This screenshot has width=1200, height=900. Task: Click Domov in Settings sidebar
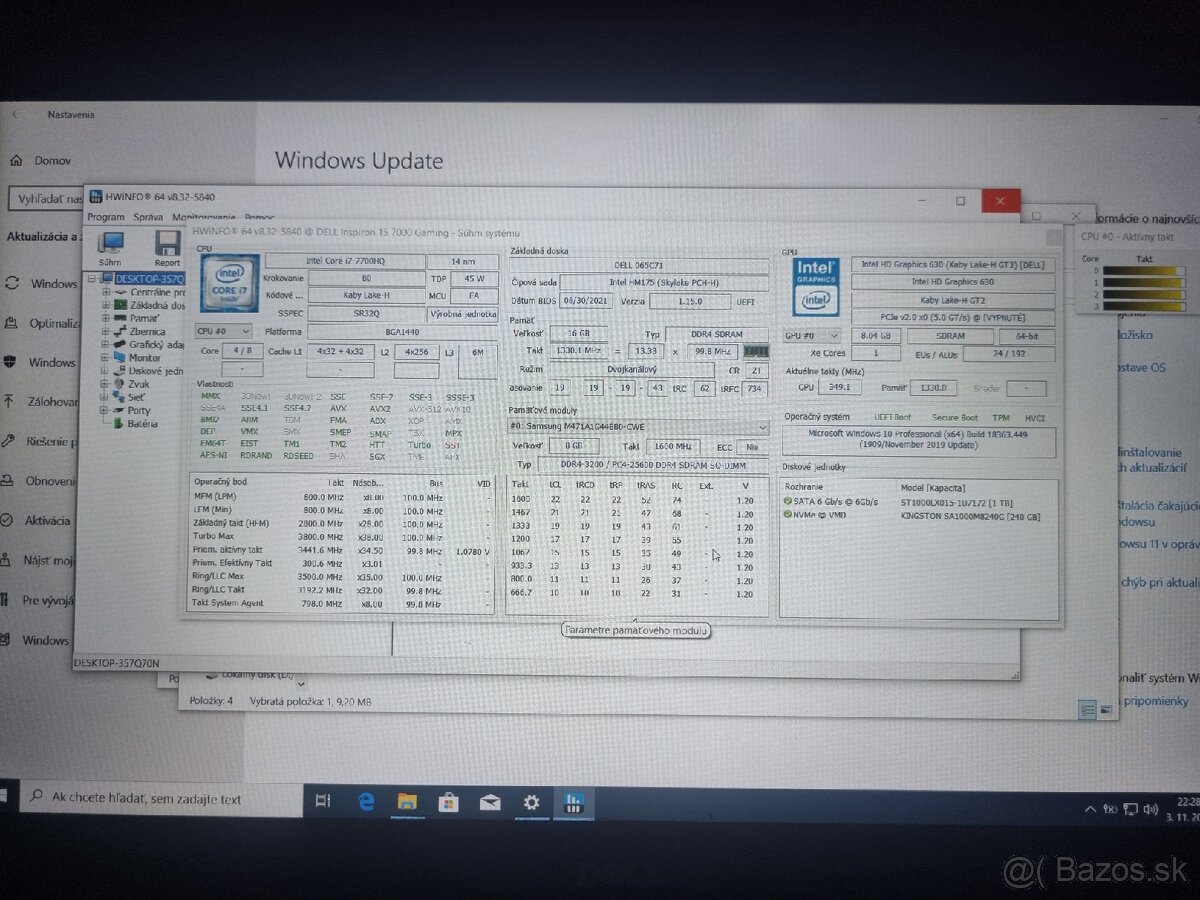pos(52,160)
